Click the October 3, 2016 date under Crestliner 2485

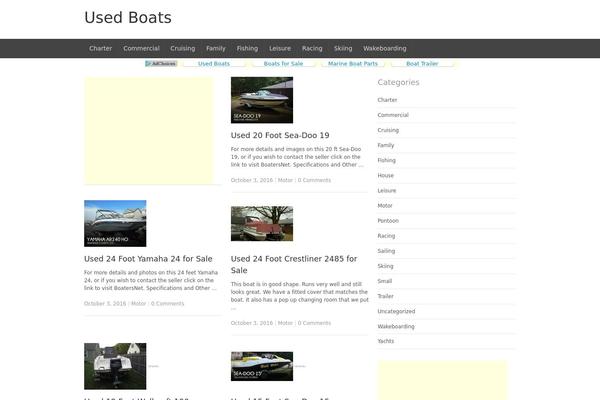point(252,323)
